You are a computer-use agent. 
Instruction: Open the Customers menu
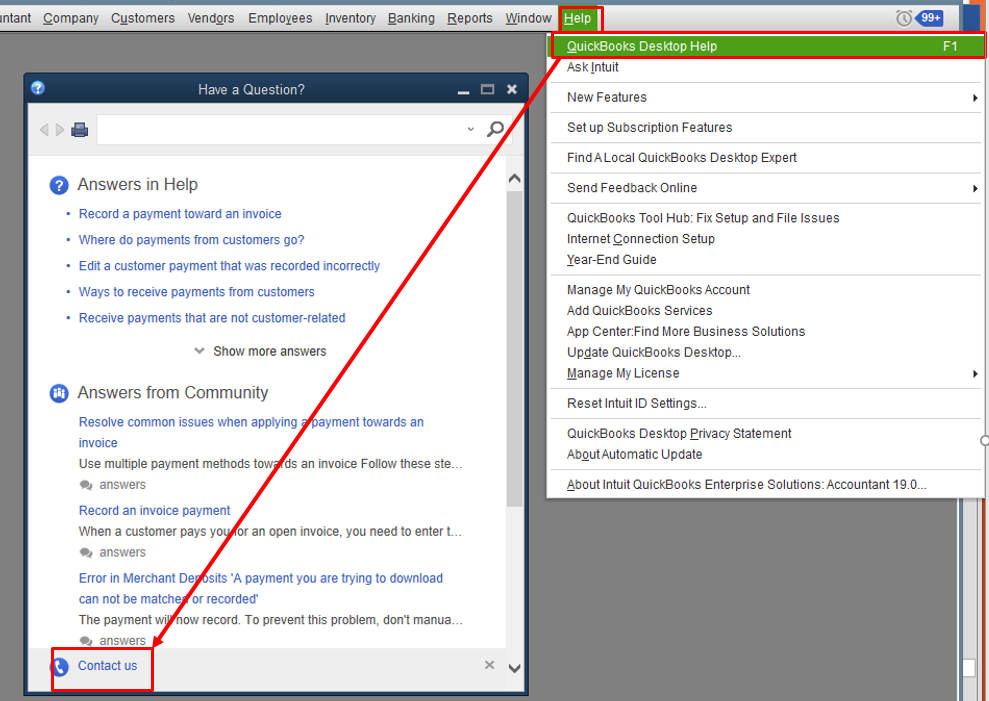(143, 18)
